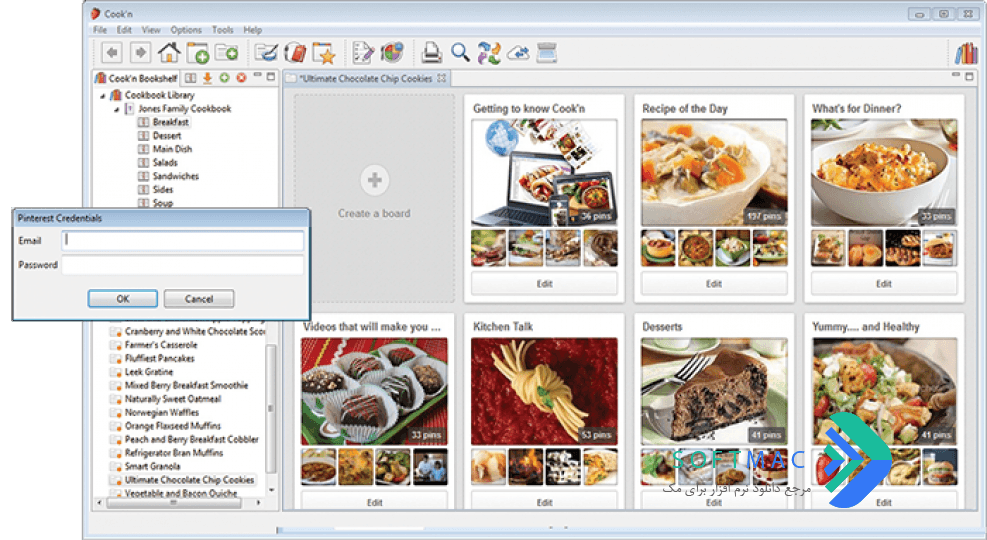
Task: Close the Ultimate Chocolate Chip Cookies tab
Action: coord(442,78)
